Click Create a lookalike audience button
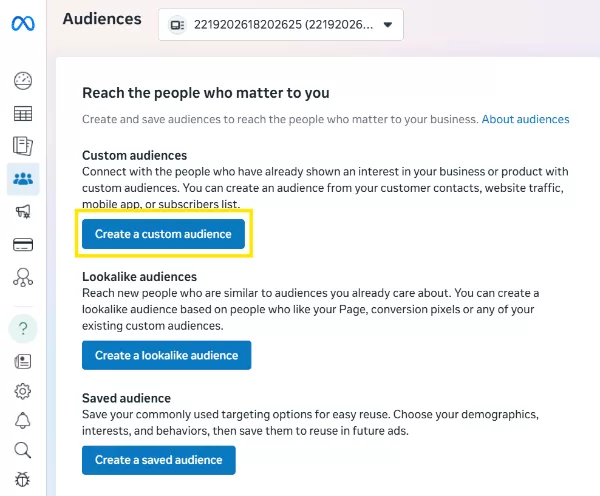 166,355
